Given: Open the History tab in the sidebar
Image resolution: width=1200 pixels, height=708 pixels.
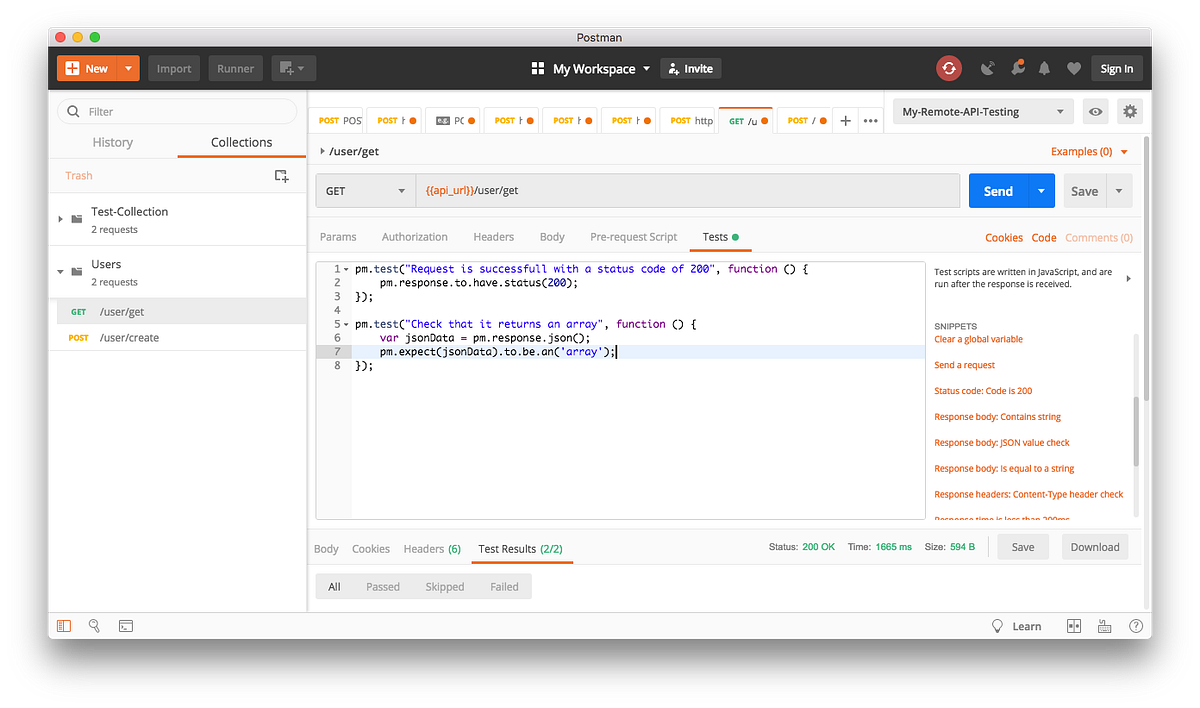Looking at the screenshot, I should (x=112, y=142).
